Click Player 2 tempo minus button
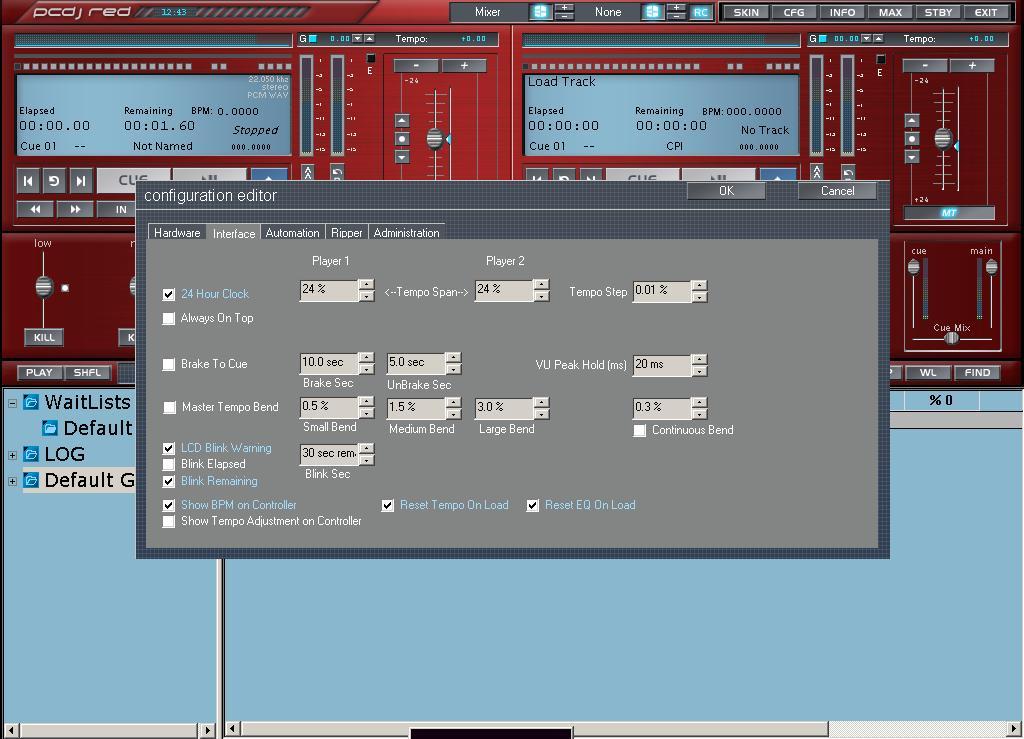The width and height of the screenshot is (1024, 739). point(925,65)
